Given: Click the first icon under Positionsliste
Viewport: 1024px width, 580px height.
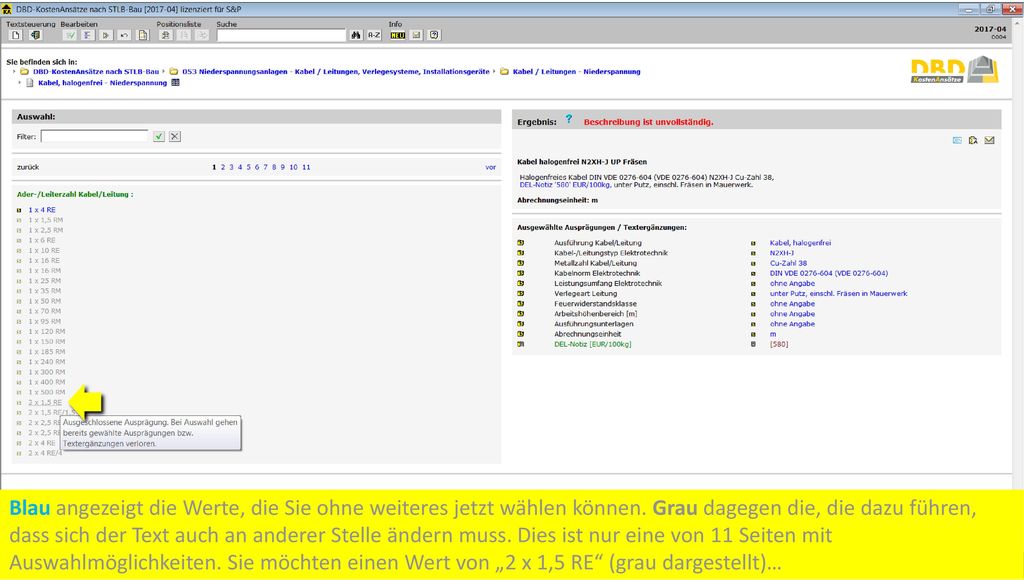Looking at the screenshot, I should click(166, 35).
